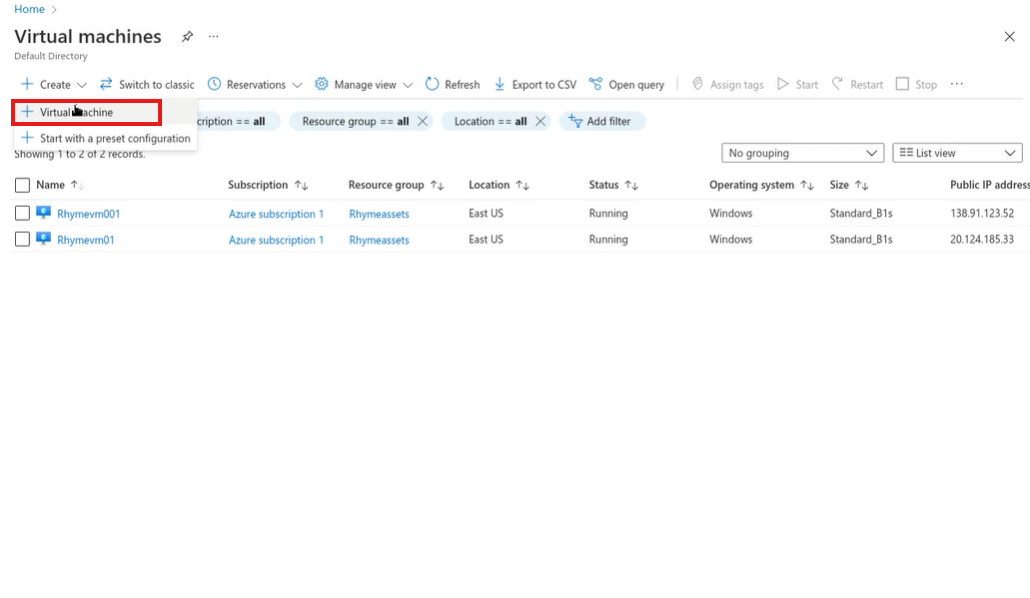Refresh the virtual machines list
The height and width of the screenshot is (598, 1030).
tap(453, 84)
